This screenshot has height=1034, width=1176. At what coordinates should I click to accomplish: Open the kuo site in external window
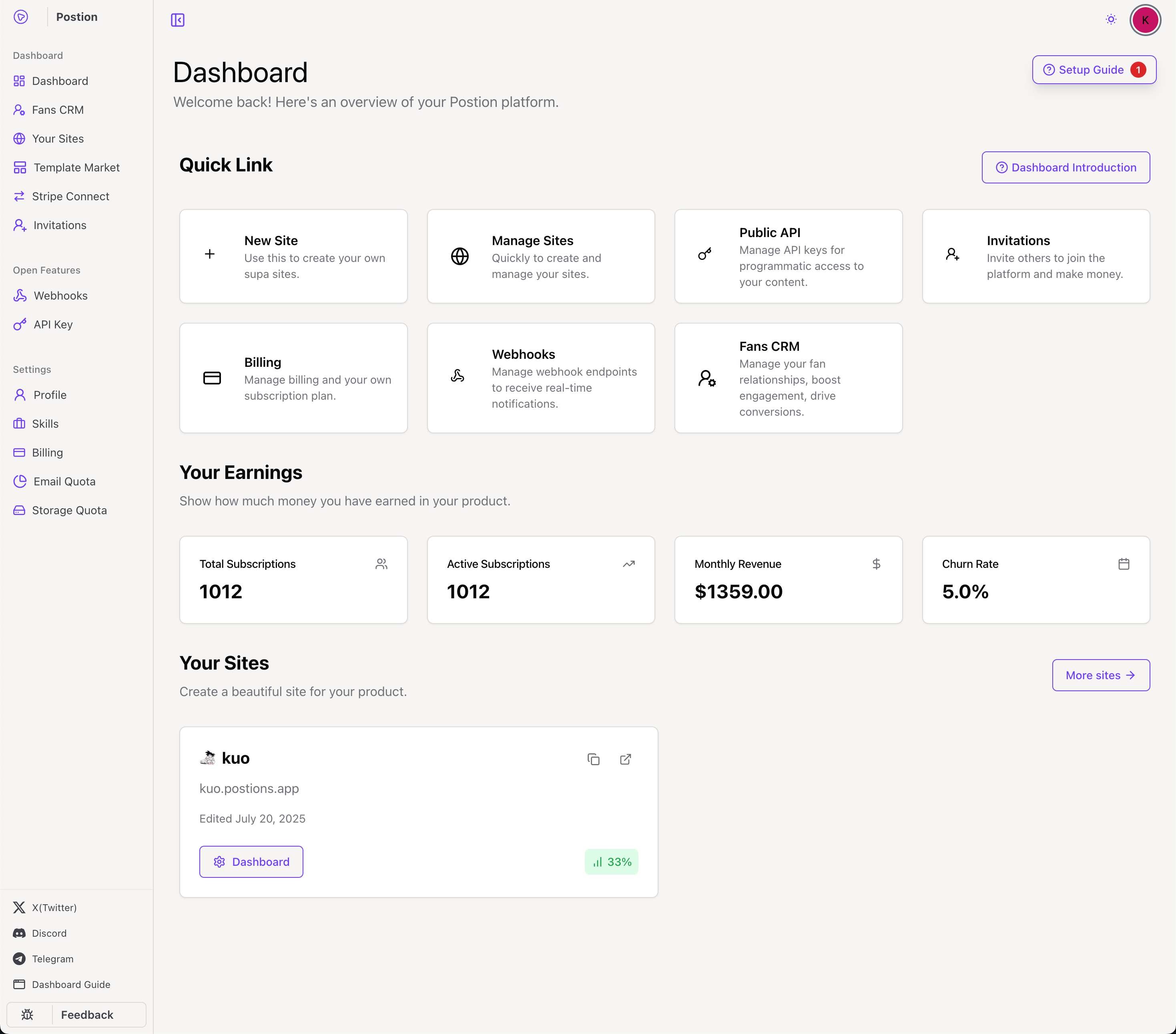[626, 759]
